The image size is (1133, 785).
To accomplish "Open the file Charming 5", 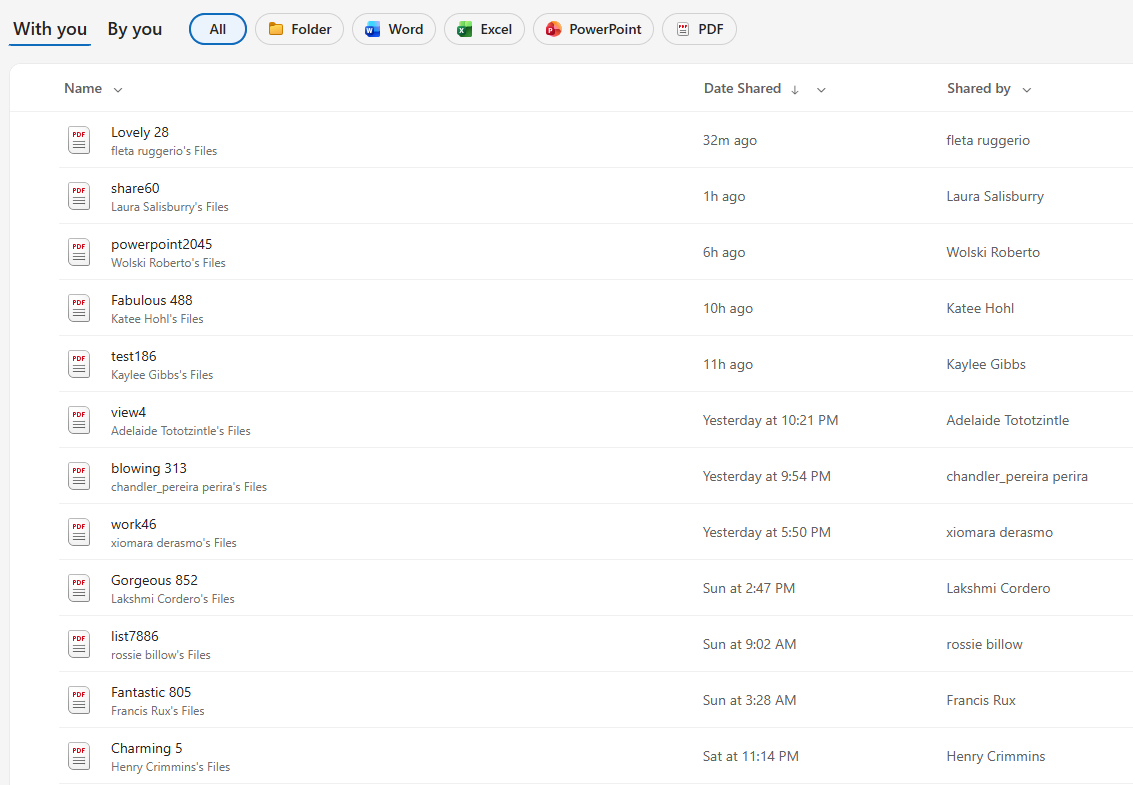I will pyautogui.click(x=147, y=748).
